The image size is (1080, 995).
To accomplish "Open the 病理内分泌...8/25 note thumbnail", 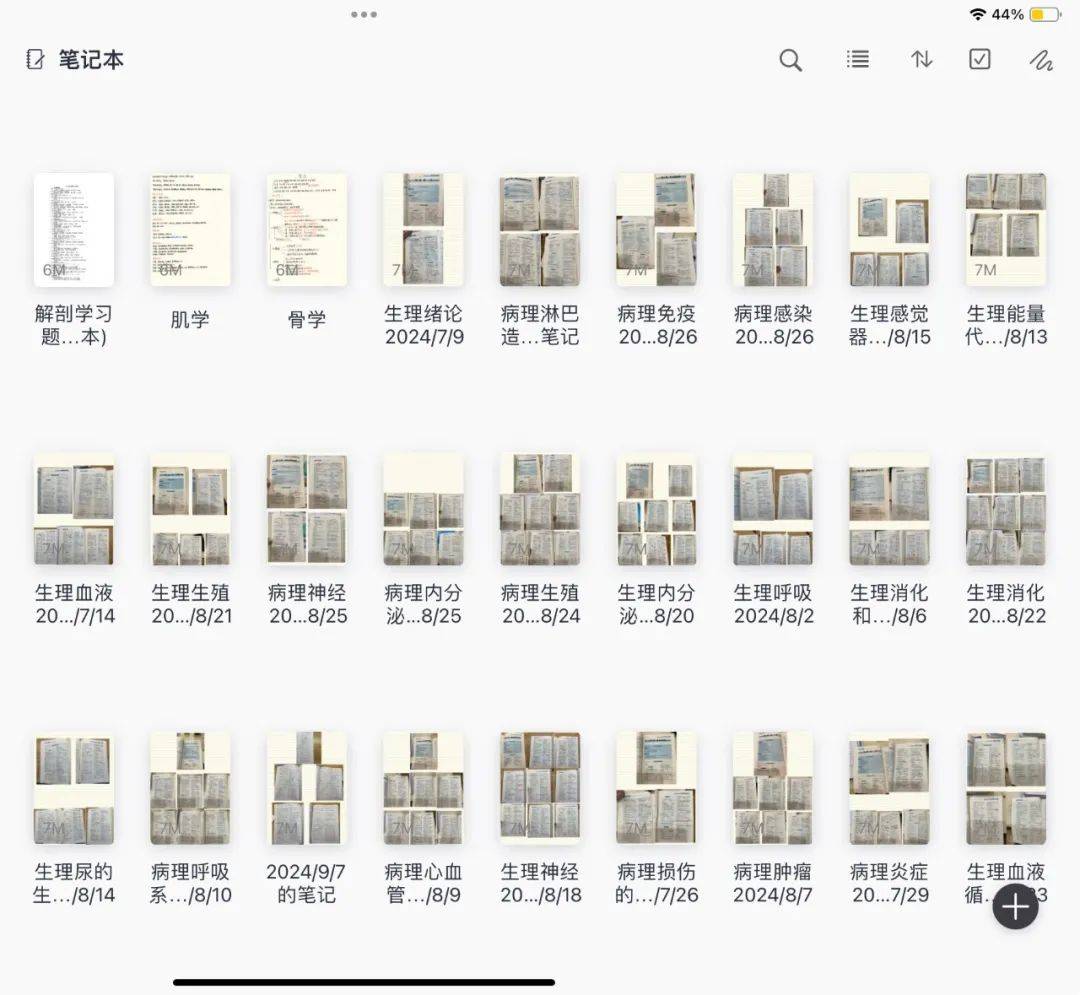I will 423,509.
